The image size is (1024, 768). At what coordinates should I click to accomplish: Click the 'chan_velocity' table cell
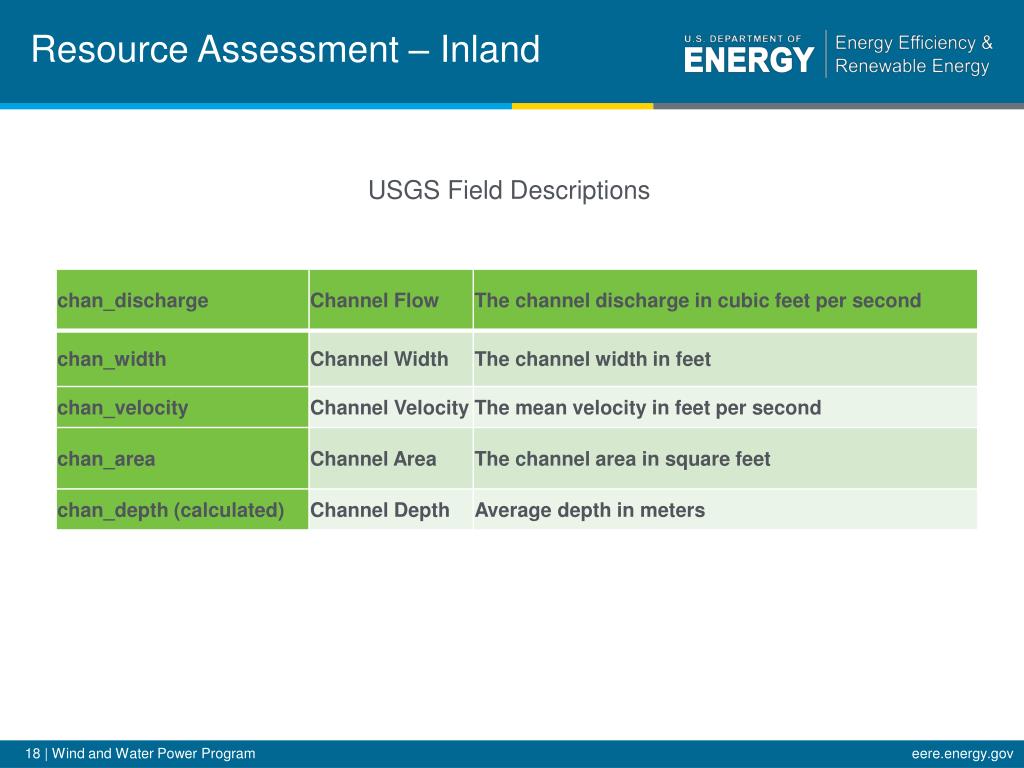click(182, 408)
